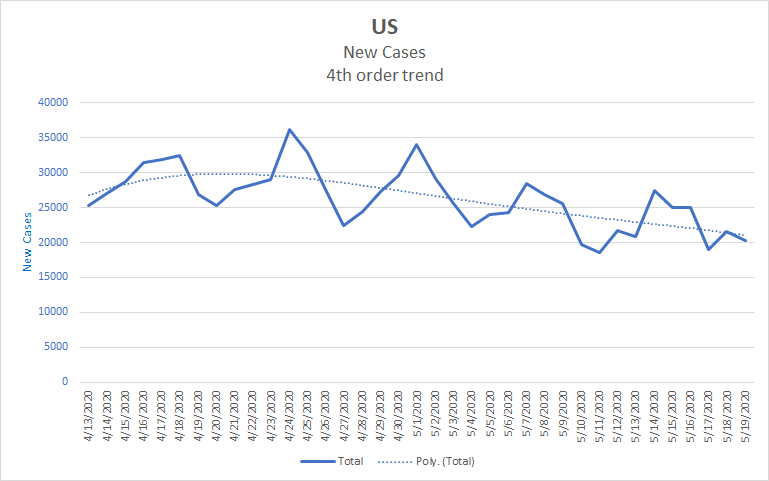Click the vertical "New Cases" axis title

[x=27, y=242]
